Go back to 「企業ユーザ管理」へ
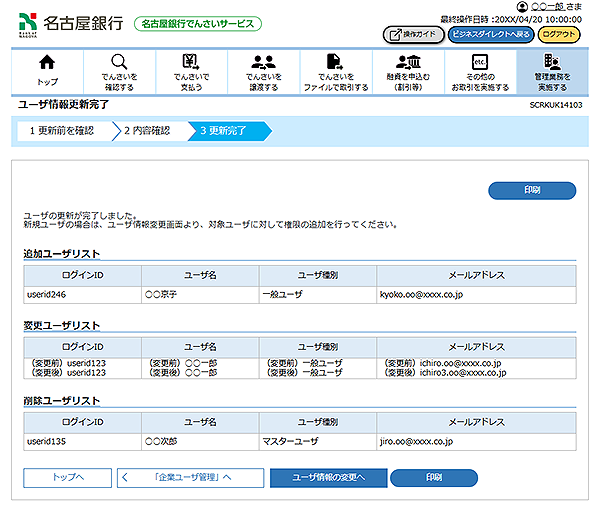The height and width of the screenshot is (506, 600). [x=190, y=478]
